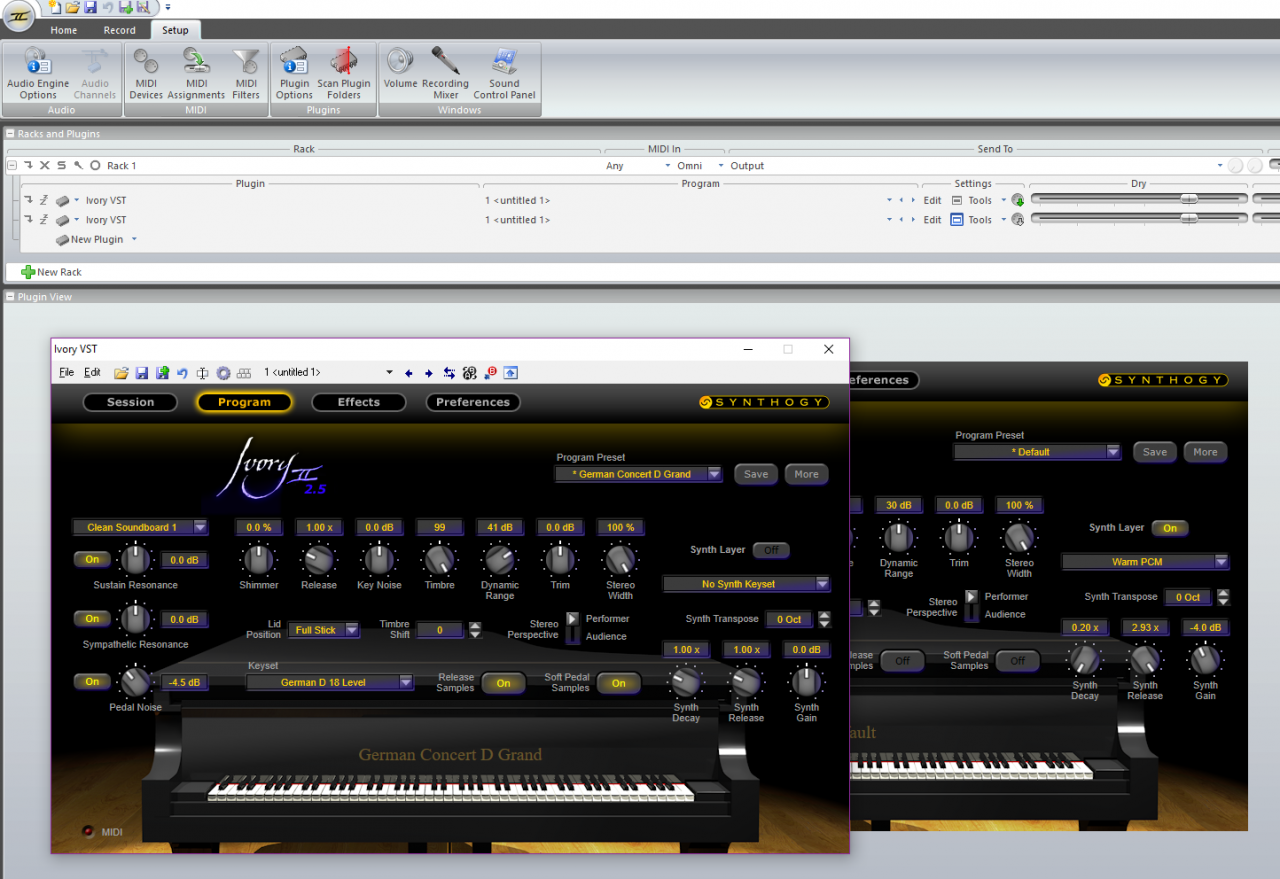Viewport: 1280px width, 879px height.
Task: Click the Timbre Shift stepper arrows
Action: (x=475, y=630)
